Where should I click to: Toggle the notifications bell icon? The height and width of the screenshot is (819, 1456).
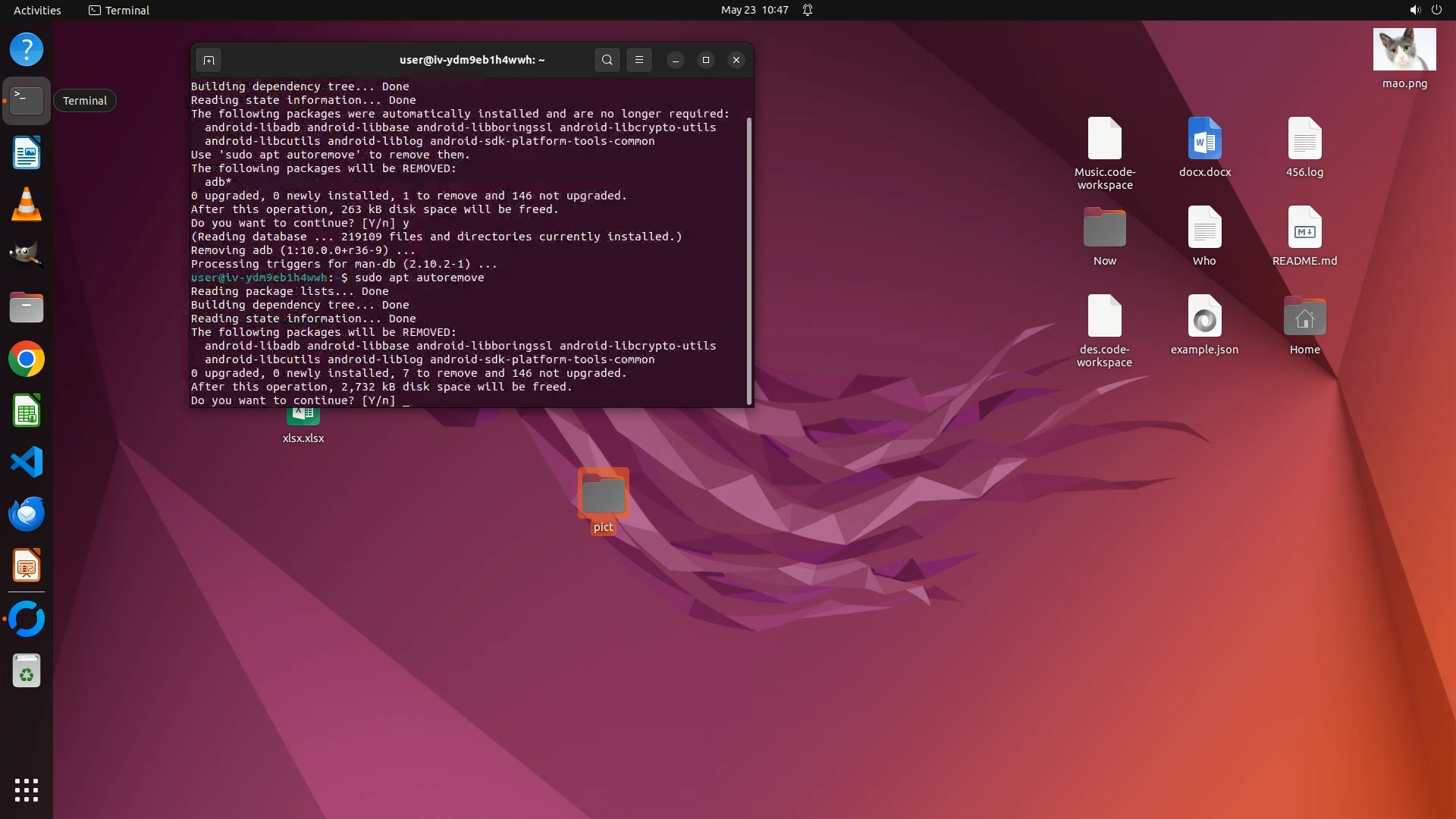(808, 10)
